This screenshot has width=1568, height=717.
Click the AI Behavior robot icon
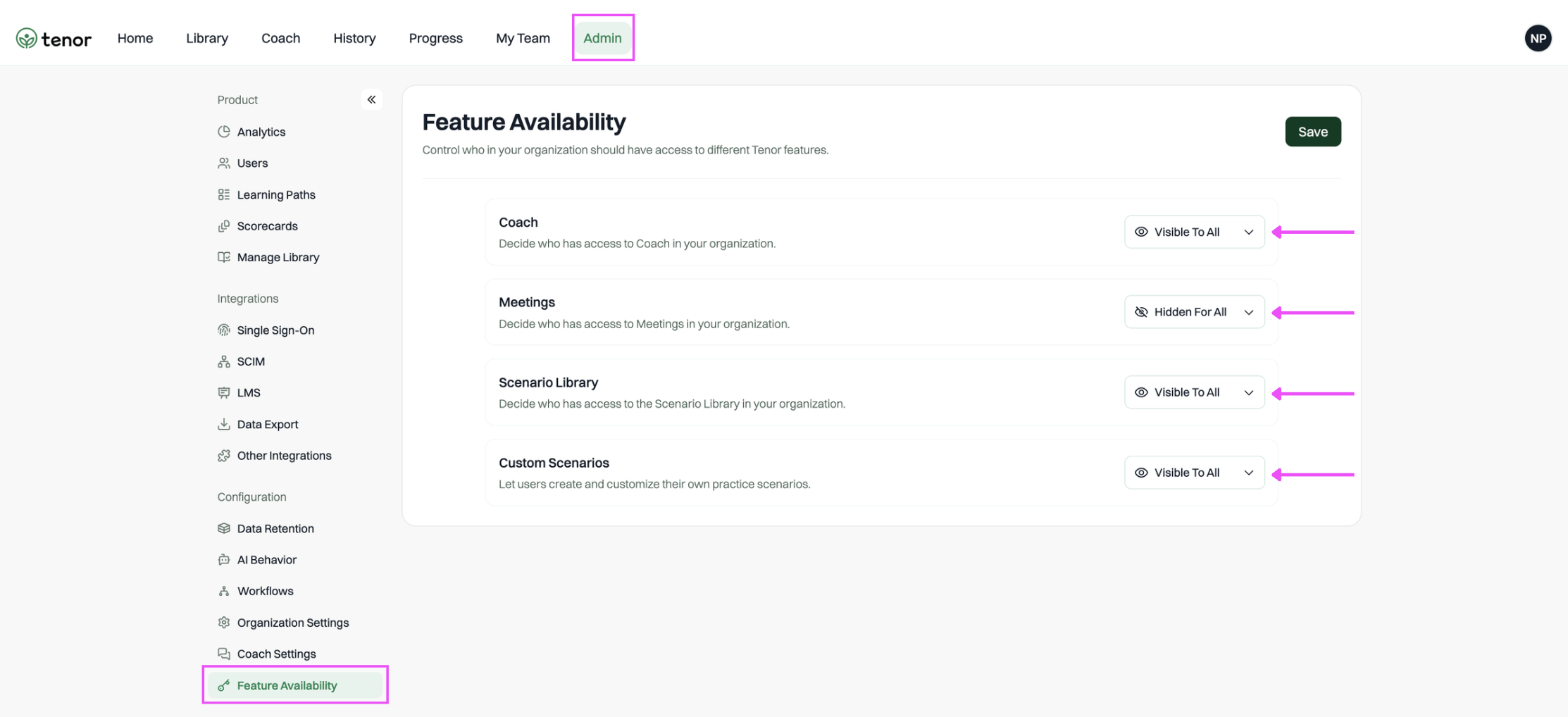pyautogui.click(x=224, y=560)
